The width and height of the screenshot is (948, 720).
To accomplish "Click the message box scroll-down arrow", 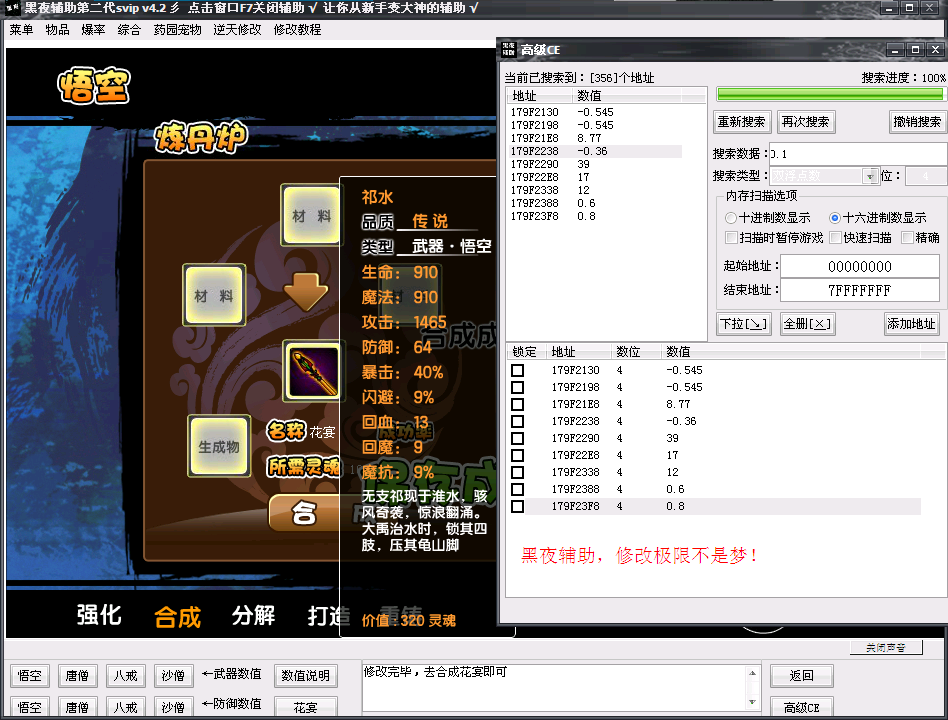I will click(752, 702).
